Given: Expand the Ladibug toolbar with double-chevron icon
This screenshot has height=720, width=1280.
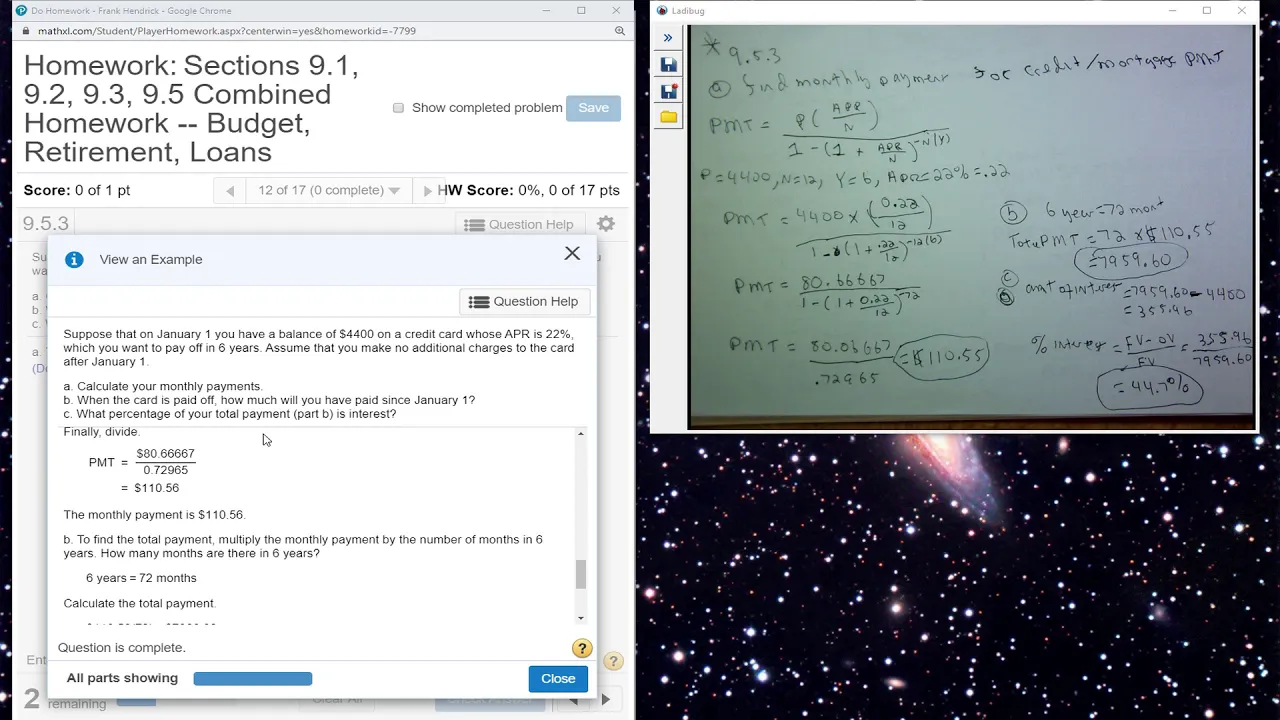Looking at the screenshot, I should click(668, 38).
